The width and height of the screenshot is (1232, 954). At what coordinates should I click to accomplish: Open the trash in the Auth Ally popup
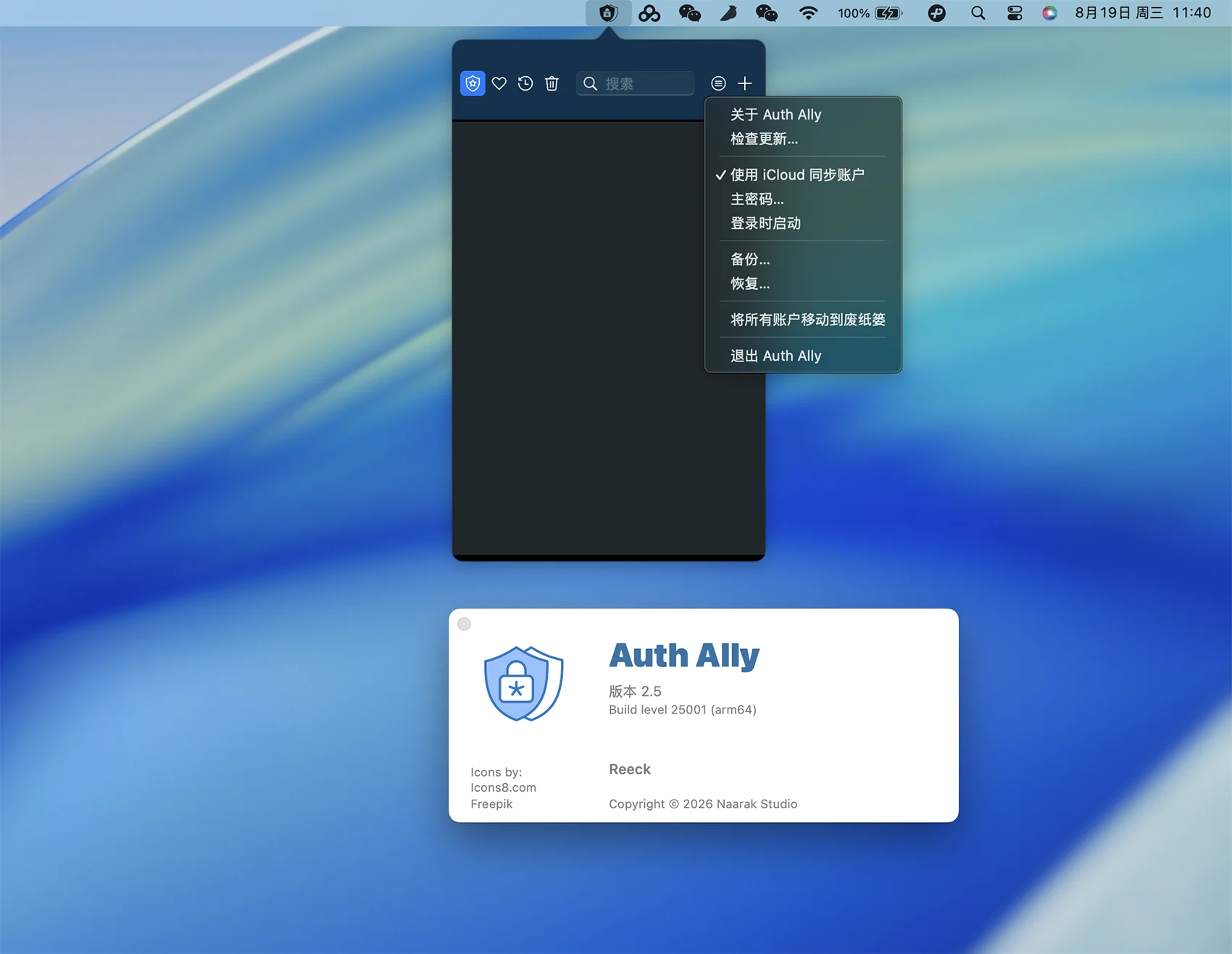(552, 83)
